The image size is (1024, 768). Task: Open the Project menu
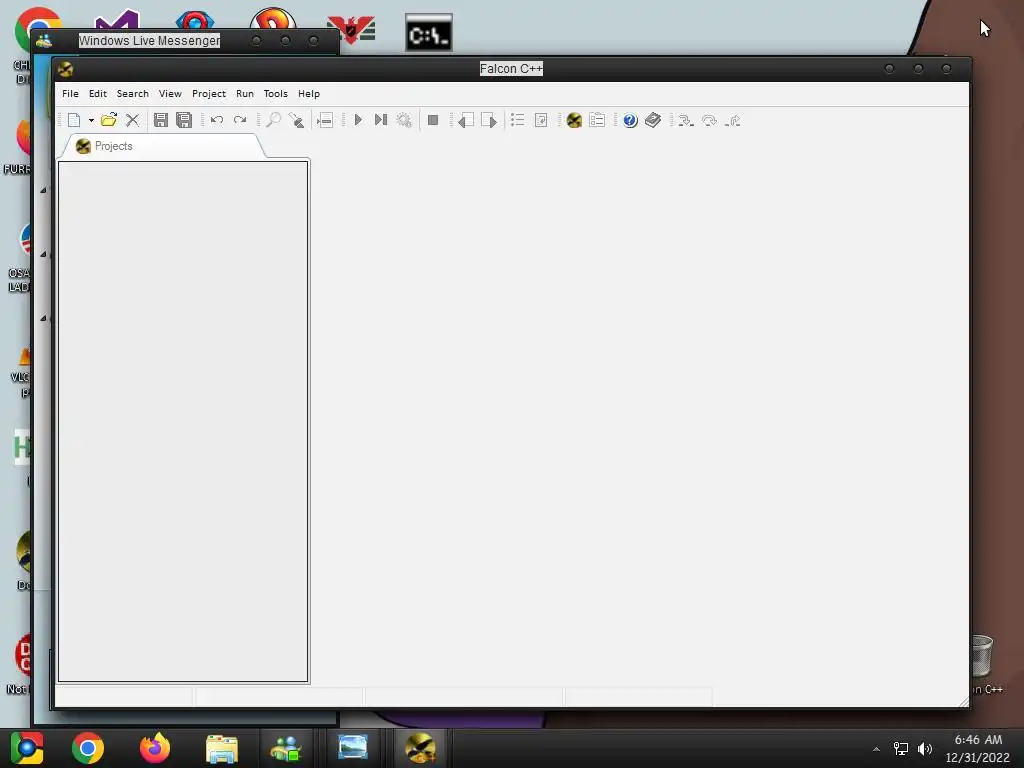(x=209, y=93)
